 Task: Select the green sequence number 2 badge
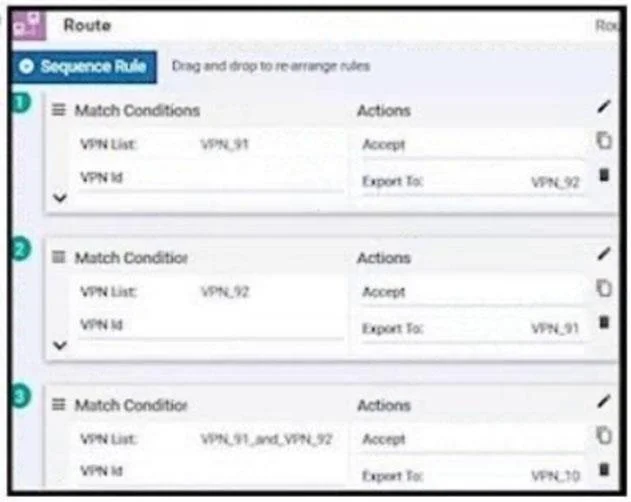21,250
